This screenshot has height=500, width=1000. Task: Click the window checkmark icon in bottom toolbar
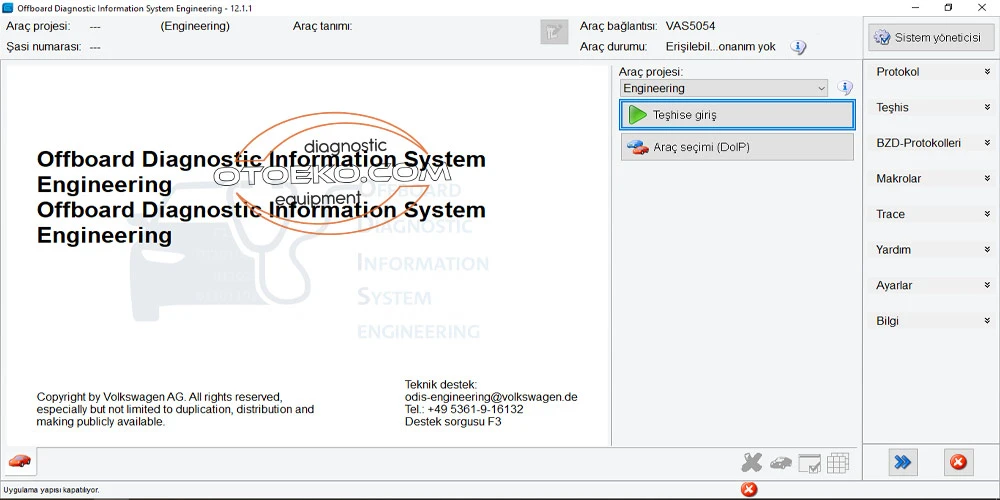point(809,464)
